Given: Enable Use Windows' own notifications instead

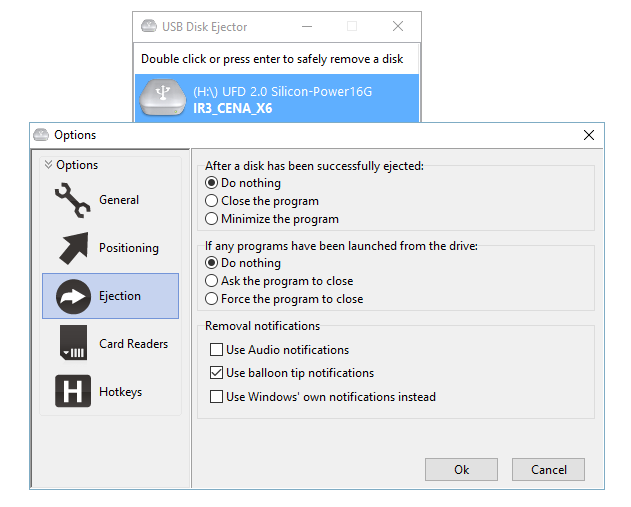Looking at the screenshot, I should 216,397.
